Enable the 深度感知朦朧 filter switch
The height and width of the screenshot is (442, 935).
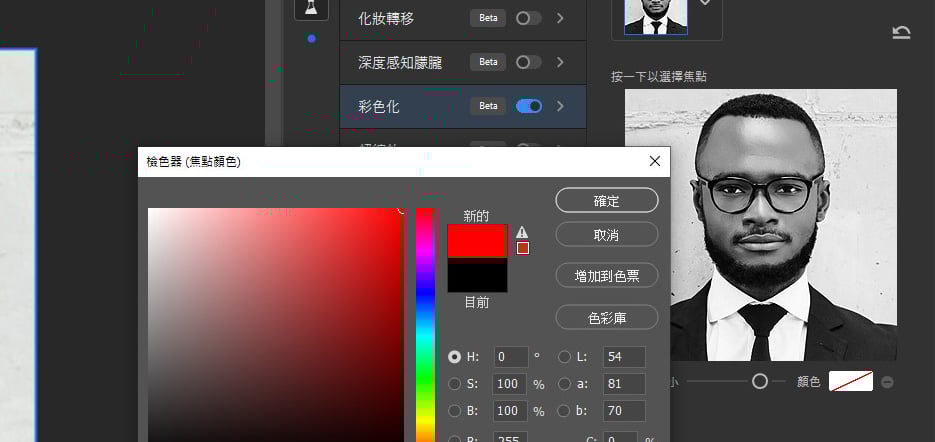[528, 62]
